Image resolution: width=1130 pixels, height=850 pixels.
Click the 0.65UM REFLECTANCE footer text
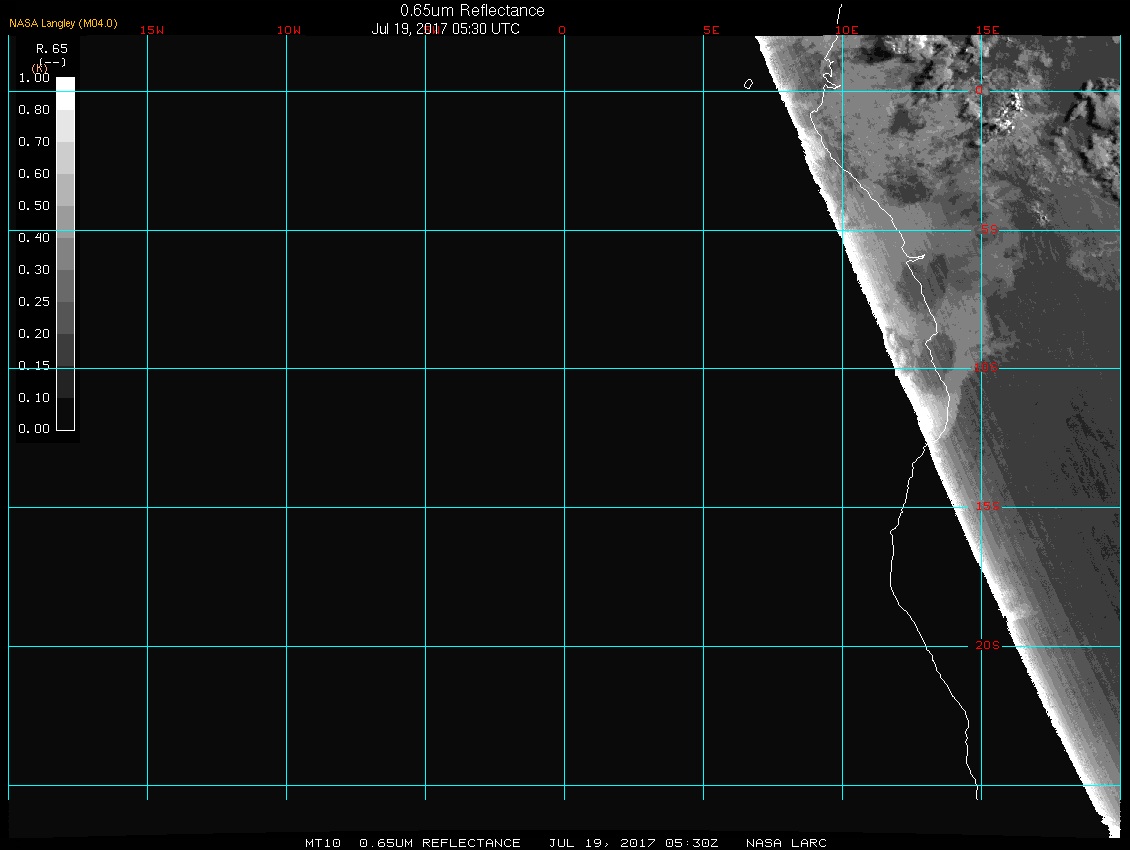[440, 843]
